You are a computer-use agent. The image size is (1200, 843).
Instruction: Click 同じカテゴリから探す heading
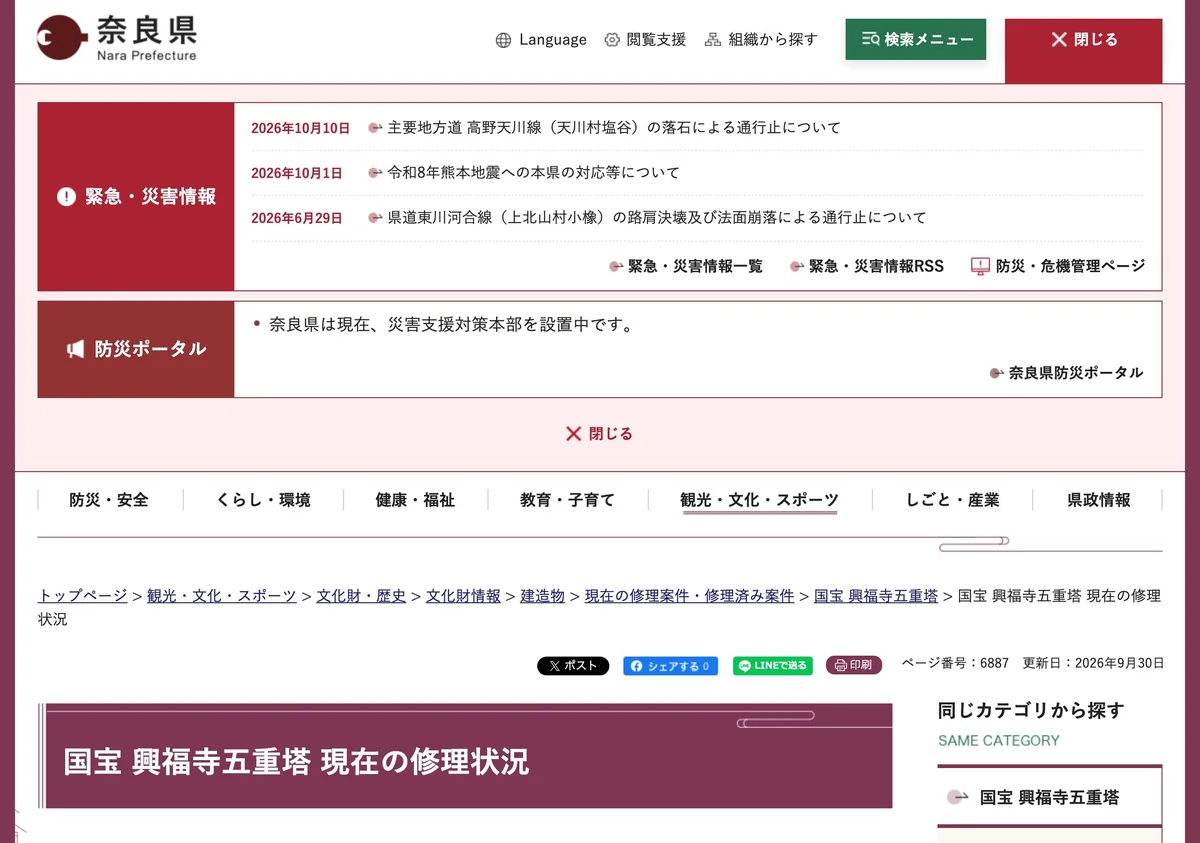pyautogui.click(x=1031, y=710)
